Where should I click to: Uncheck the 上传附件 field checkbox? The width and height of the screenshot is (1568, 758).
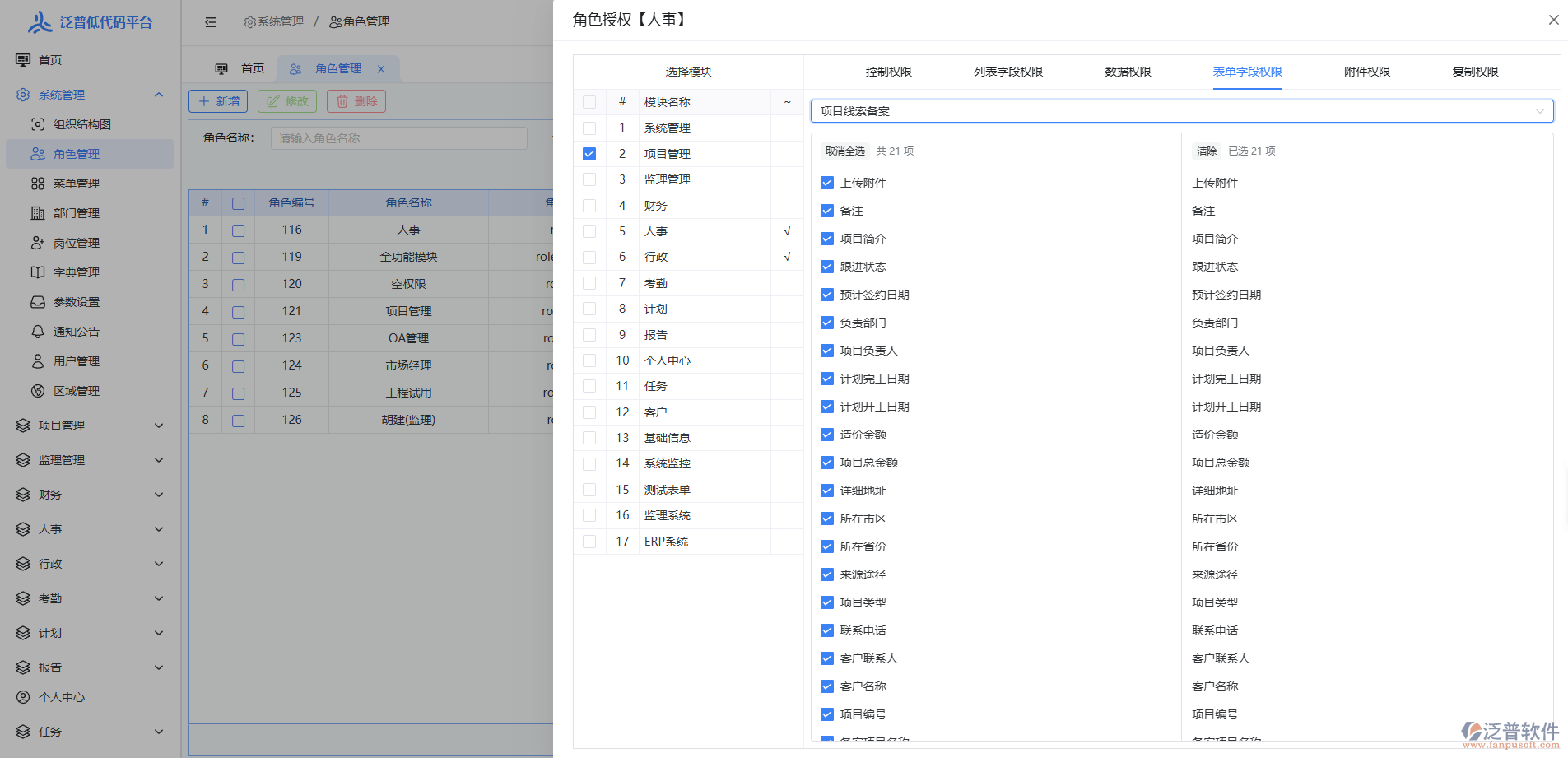click(x=827, y=183)
